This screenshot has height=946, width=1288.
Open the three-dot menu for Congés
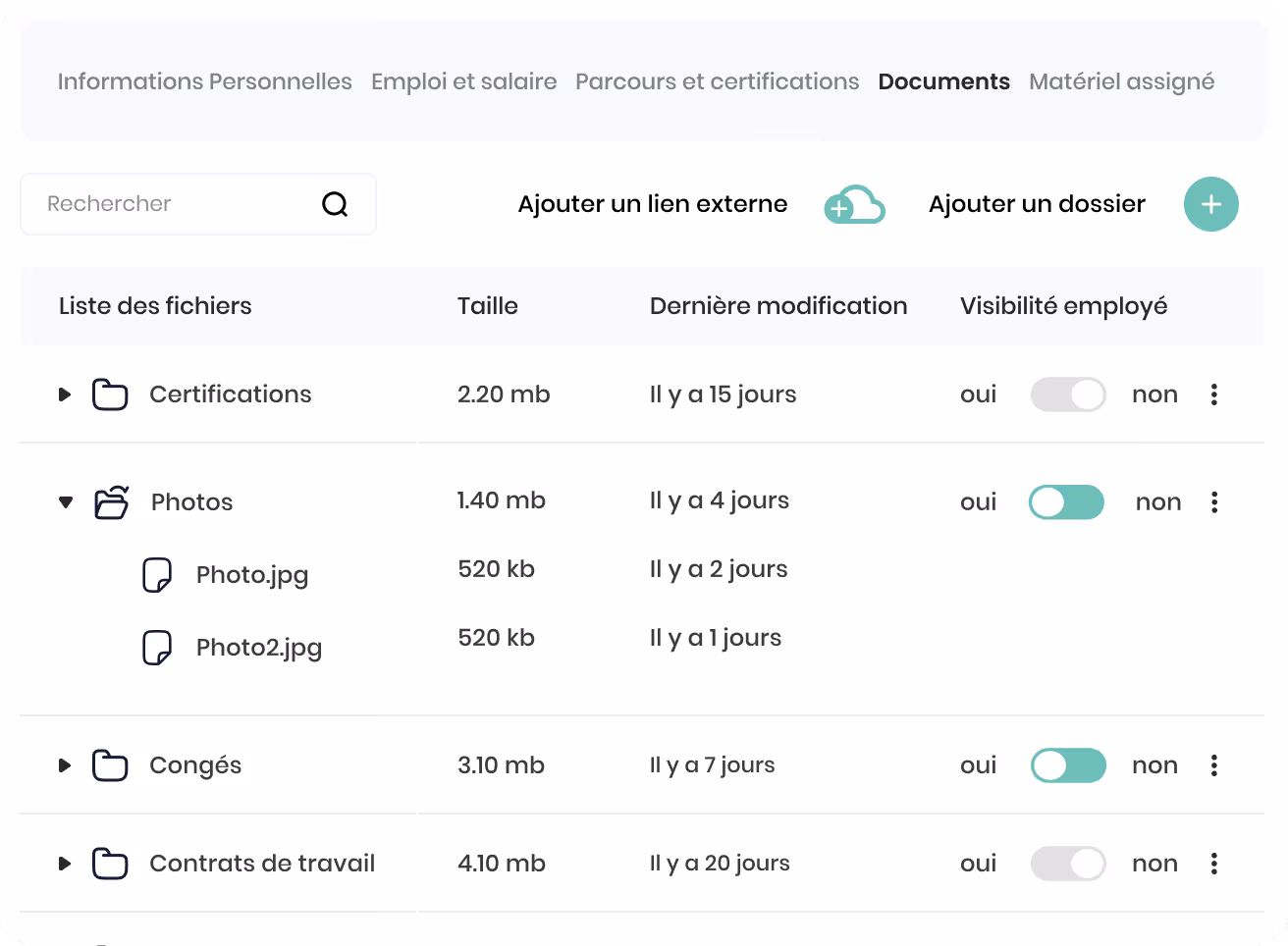coord(1214,765)
